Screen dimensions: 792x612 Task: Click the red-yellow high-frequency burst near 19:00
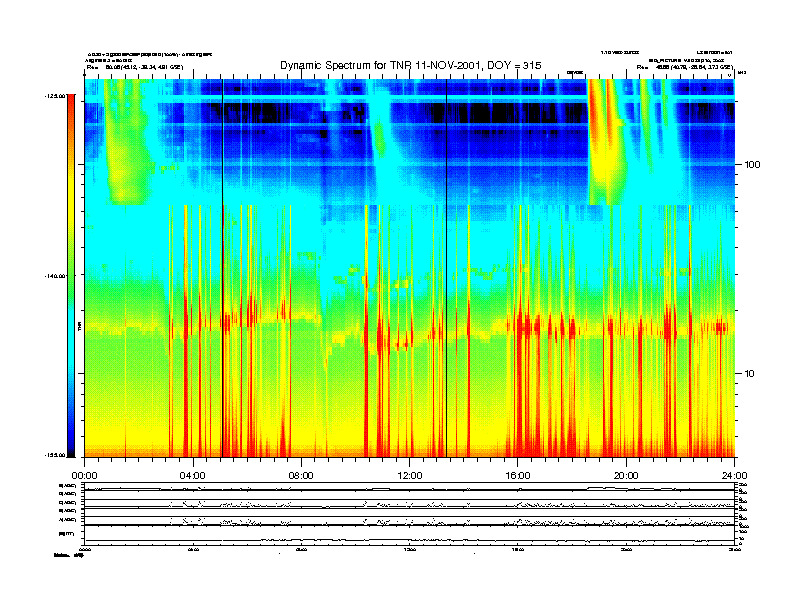point(606,144)
